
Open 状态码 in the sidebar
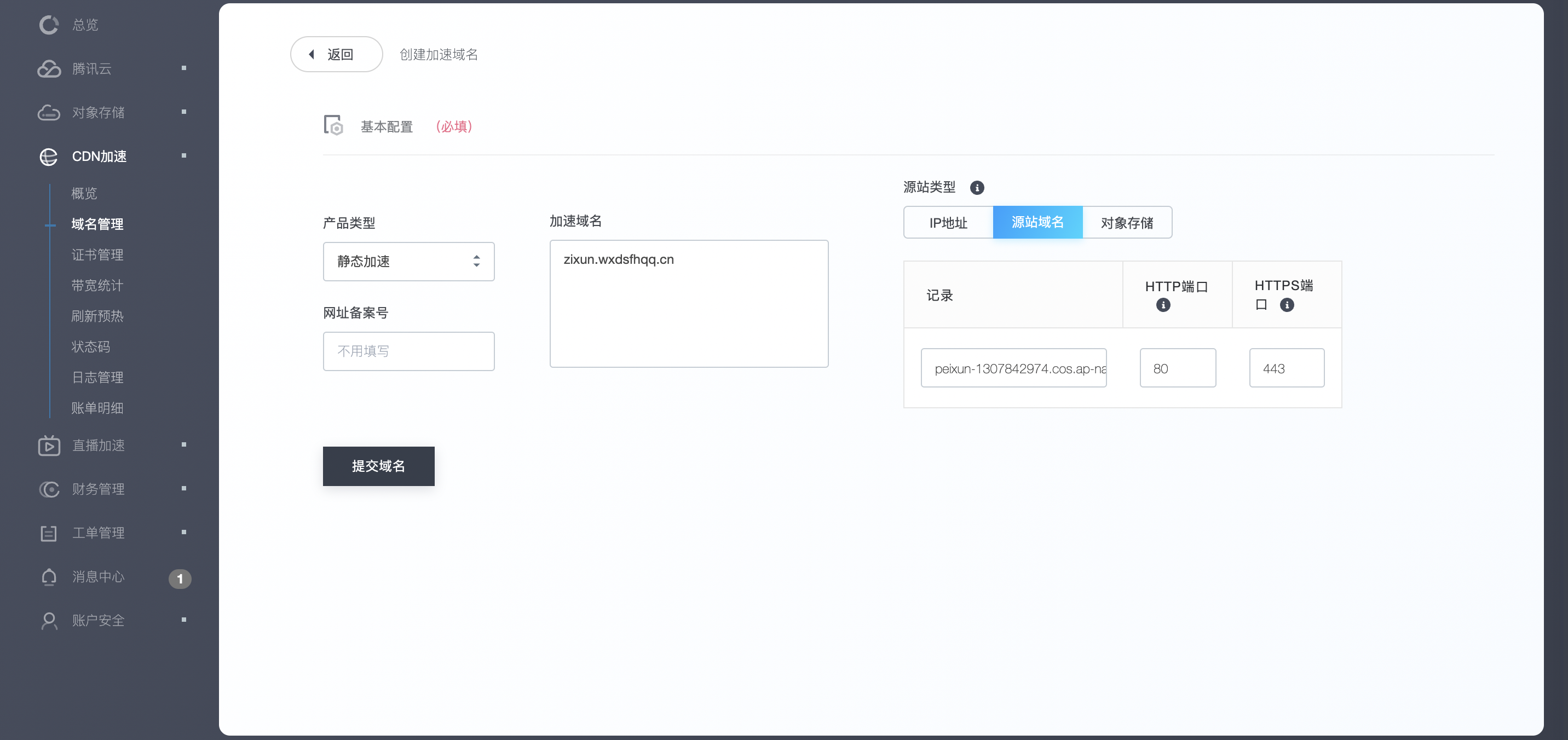(90, 347)
